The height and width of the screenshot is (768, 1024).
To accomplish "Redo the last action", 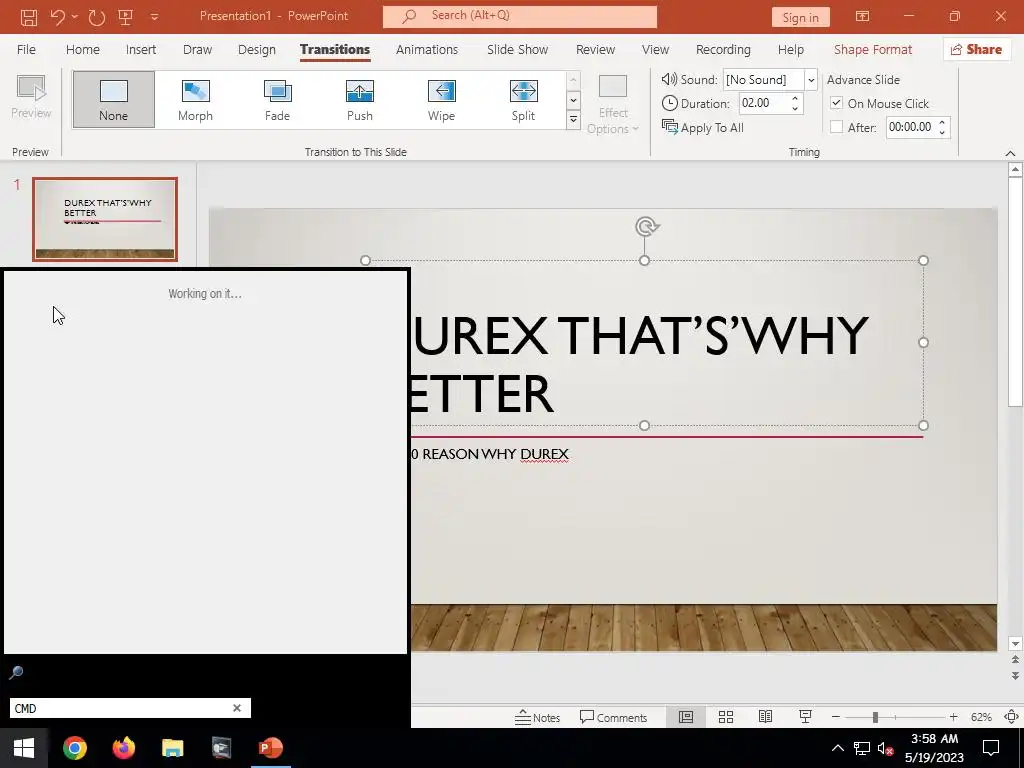I will [x=97, y=17].
